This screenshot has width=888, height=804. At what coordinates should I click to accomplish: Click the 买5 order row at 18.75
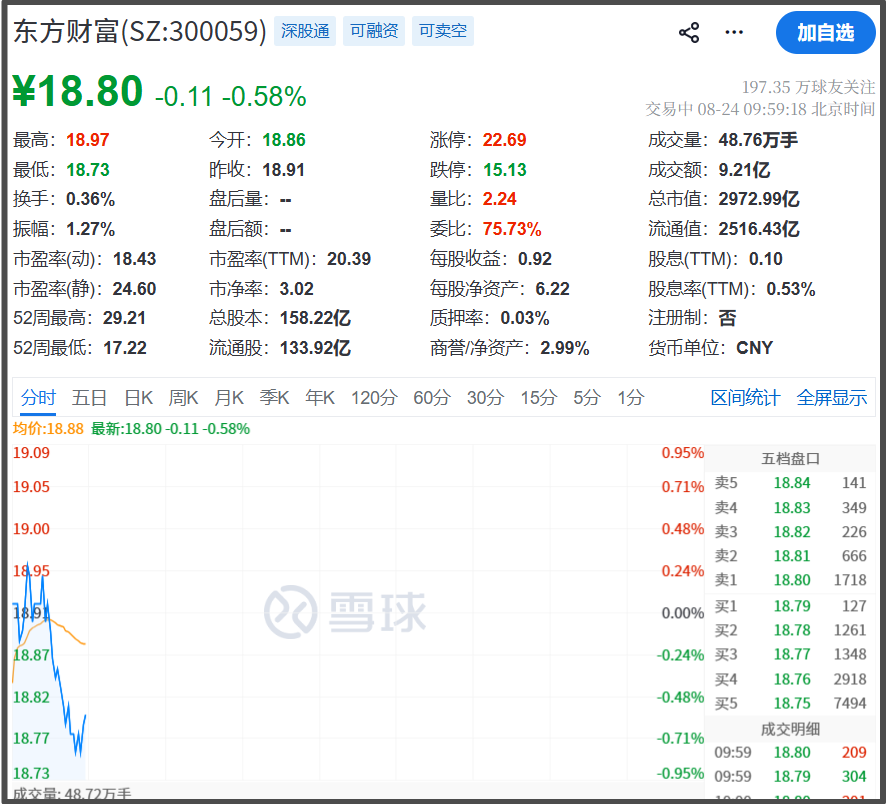pos(791,703)
